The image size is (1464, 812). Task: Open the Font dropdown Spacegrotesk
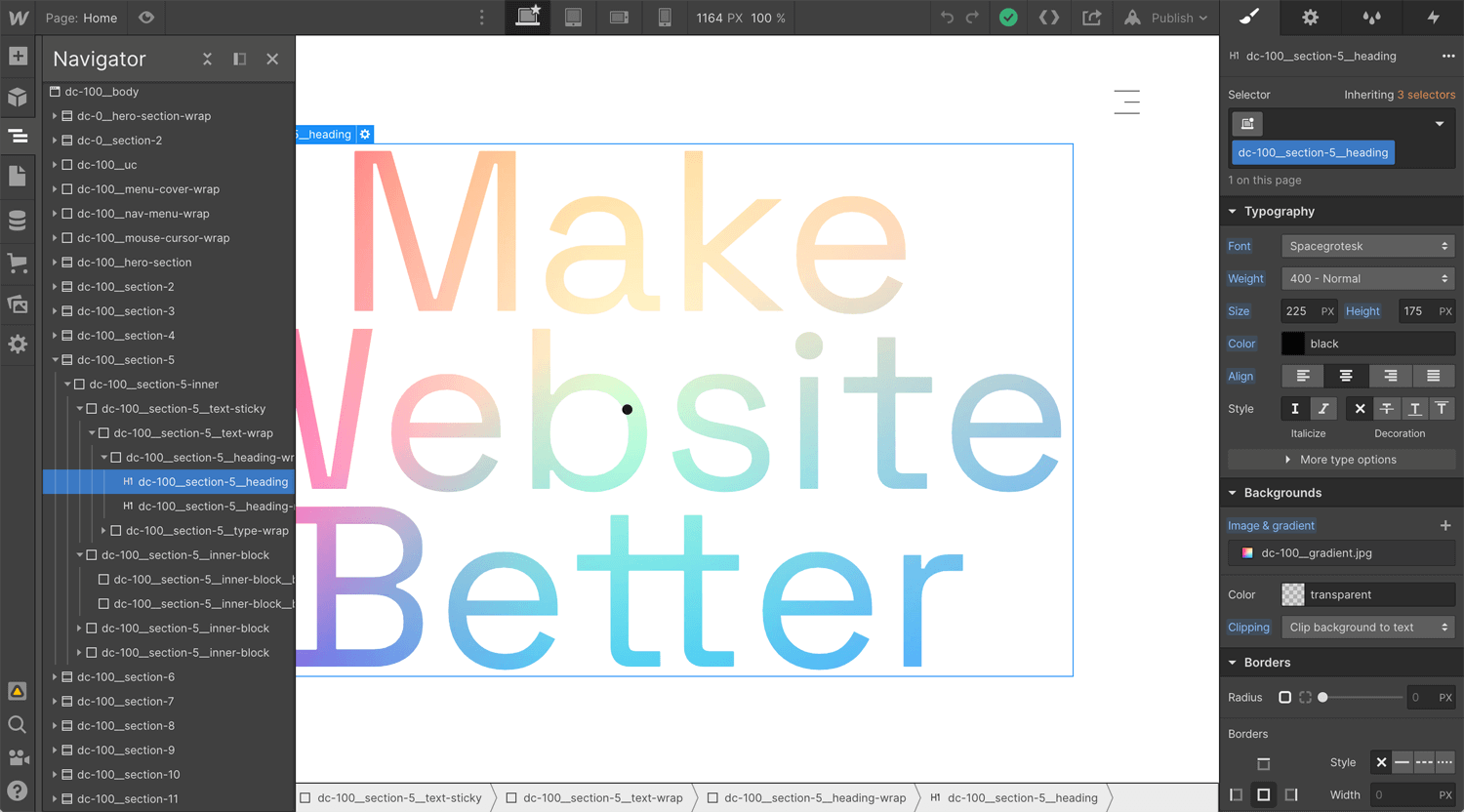point(1367,246)
